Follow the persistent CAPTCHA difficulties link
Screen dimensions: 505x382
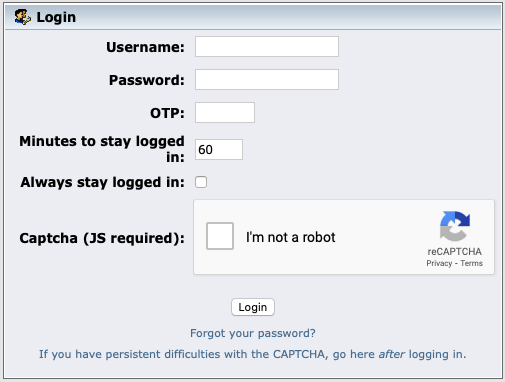point(253,354)
